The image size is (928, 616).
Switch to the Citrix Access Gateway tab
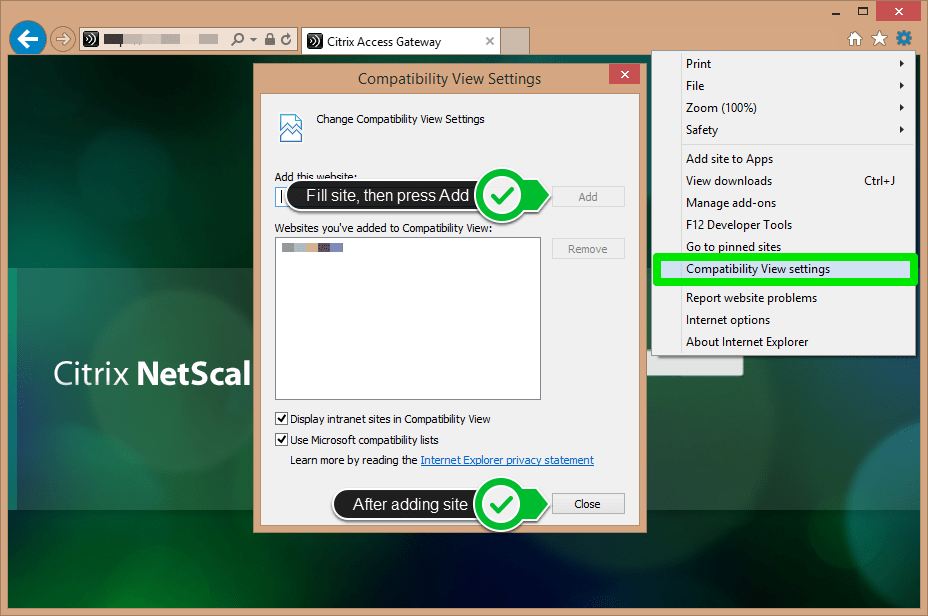pos(385,42)
